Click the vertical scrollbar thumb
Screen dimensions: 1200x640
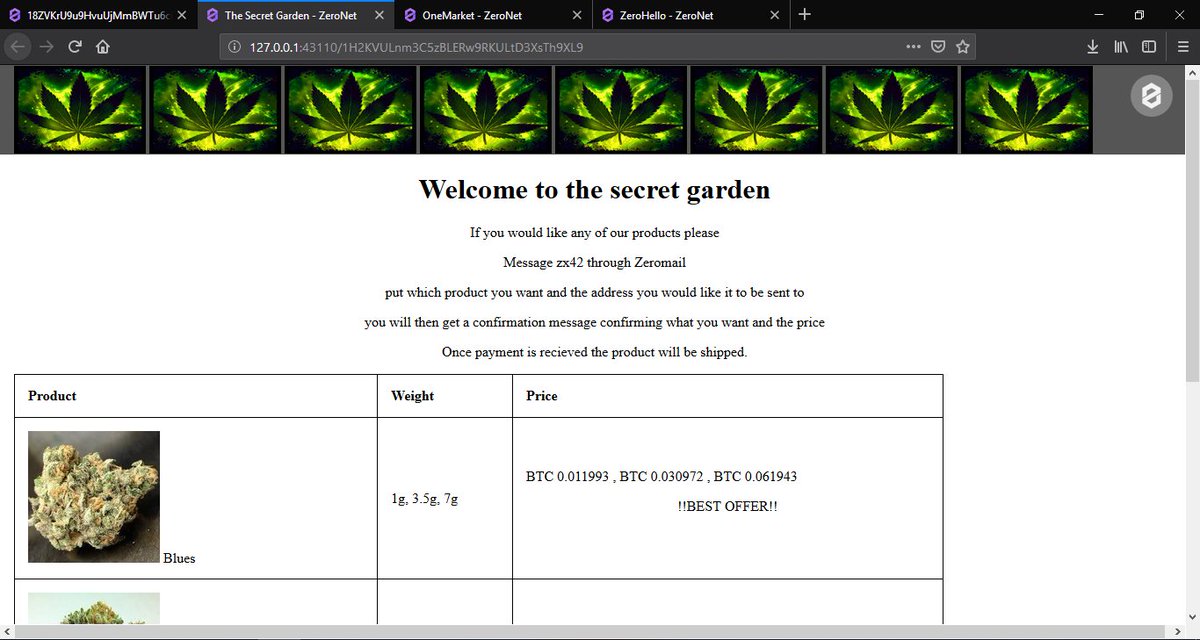pos(1192,231)
